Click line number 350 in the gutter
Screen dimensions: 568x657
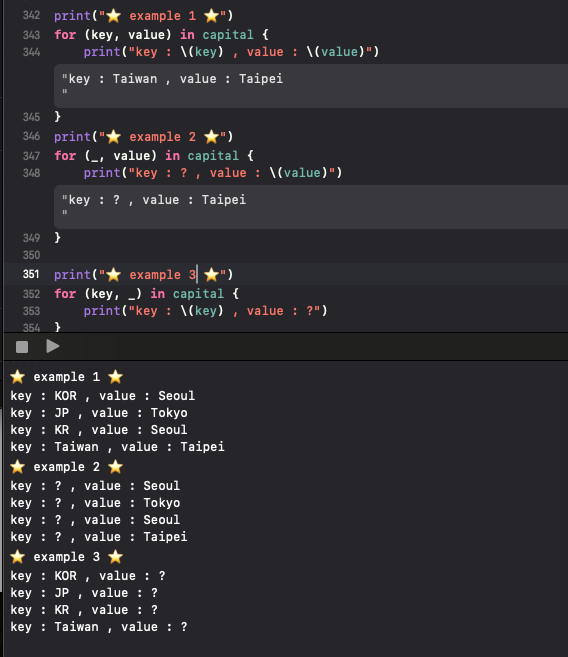pos(31,255)
